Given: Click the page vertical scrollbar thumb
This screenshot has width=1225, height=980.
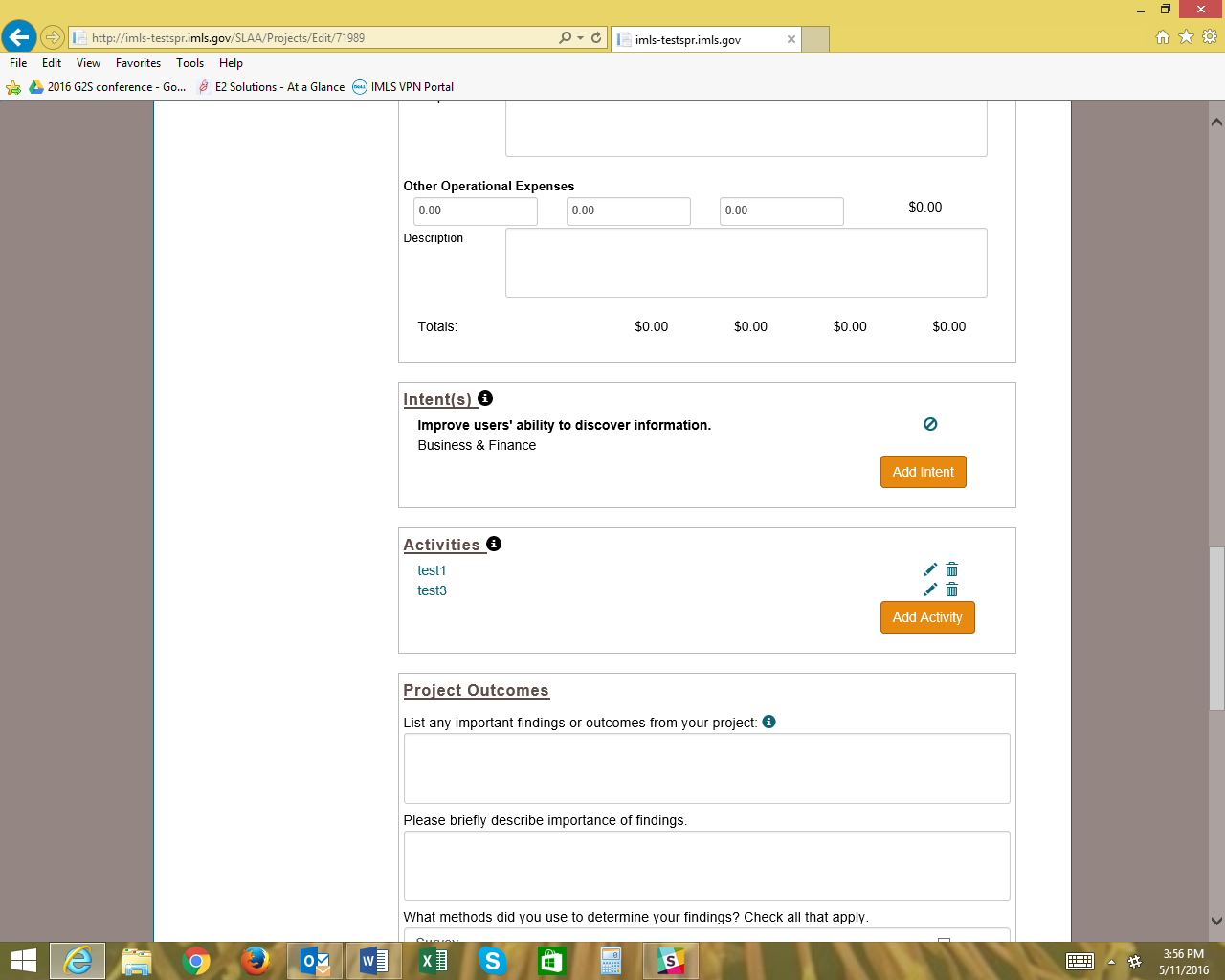Looking at the screenshot, I should [x=1216, y=628].
